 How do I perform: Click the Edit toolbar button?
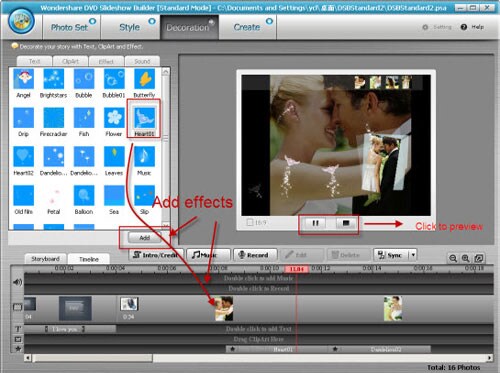[302, 255]
